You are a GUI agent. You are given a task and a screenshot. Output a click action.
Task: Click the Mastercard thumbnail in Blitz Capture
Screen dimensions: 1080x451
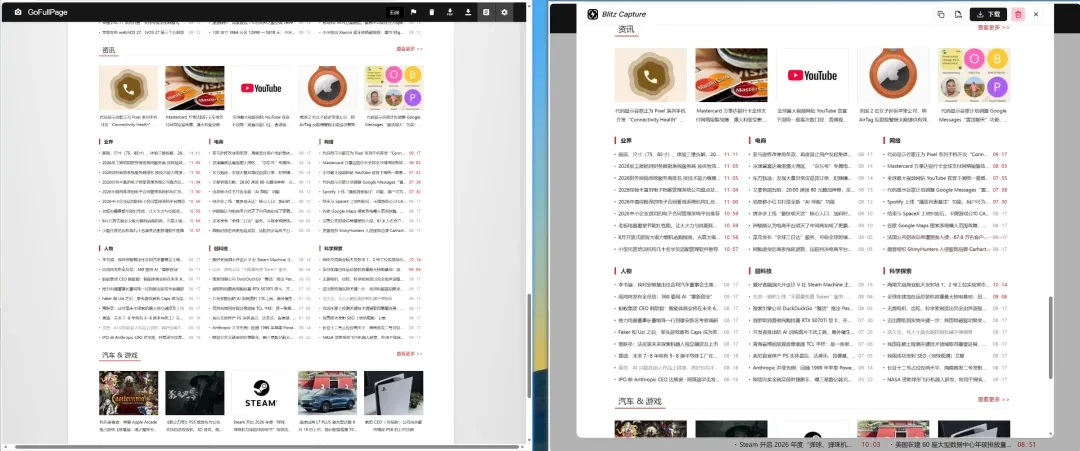tap(731, 74)
